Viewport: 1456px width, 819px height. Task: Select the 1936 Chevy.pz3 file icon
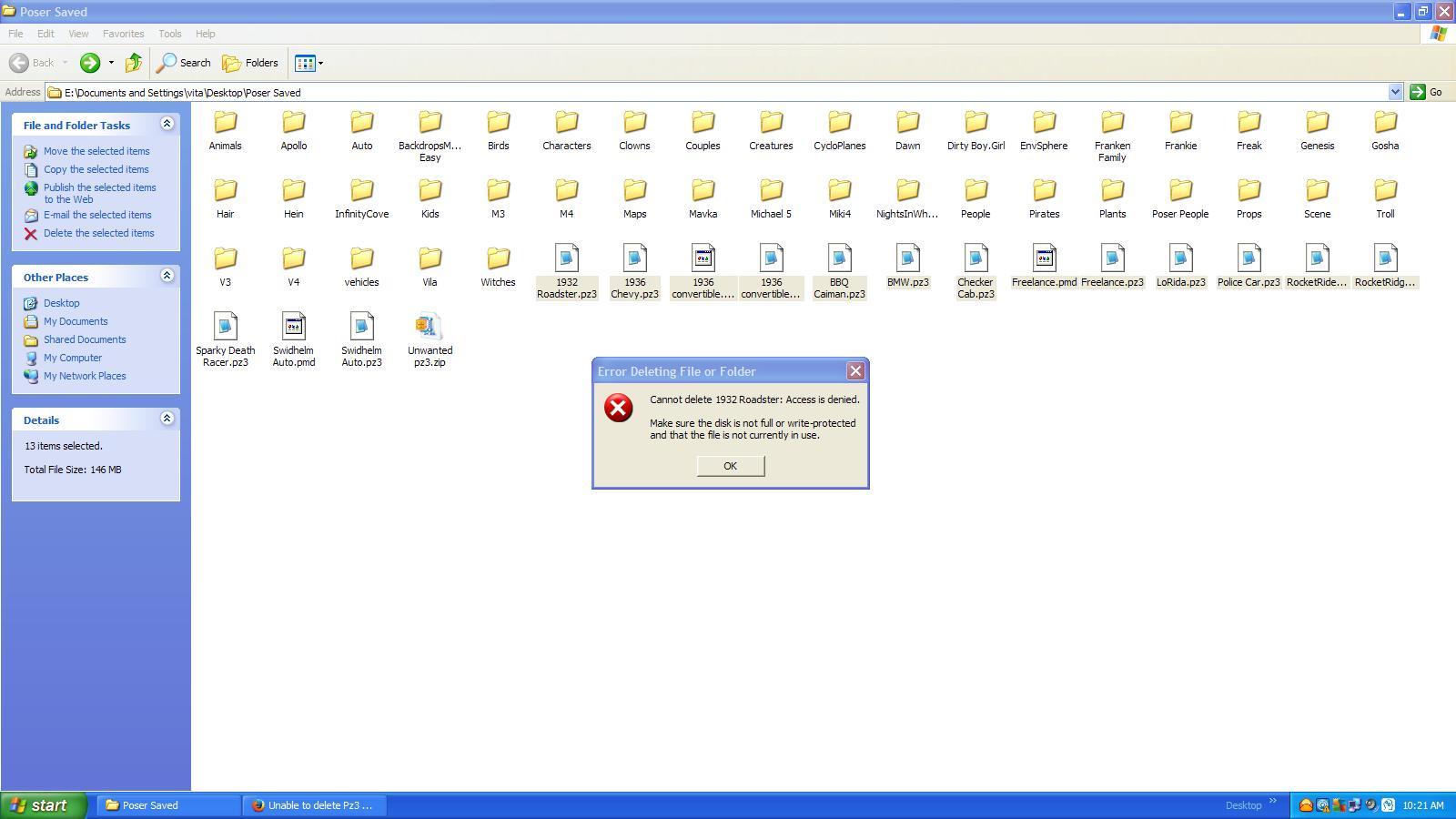[x=634, y=258]
